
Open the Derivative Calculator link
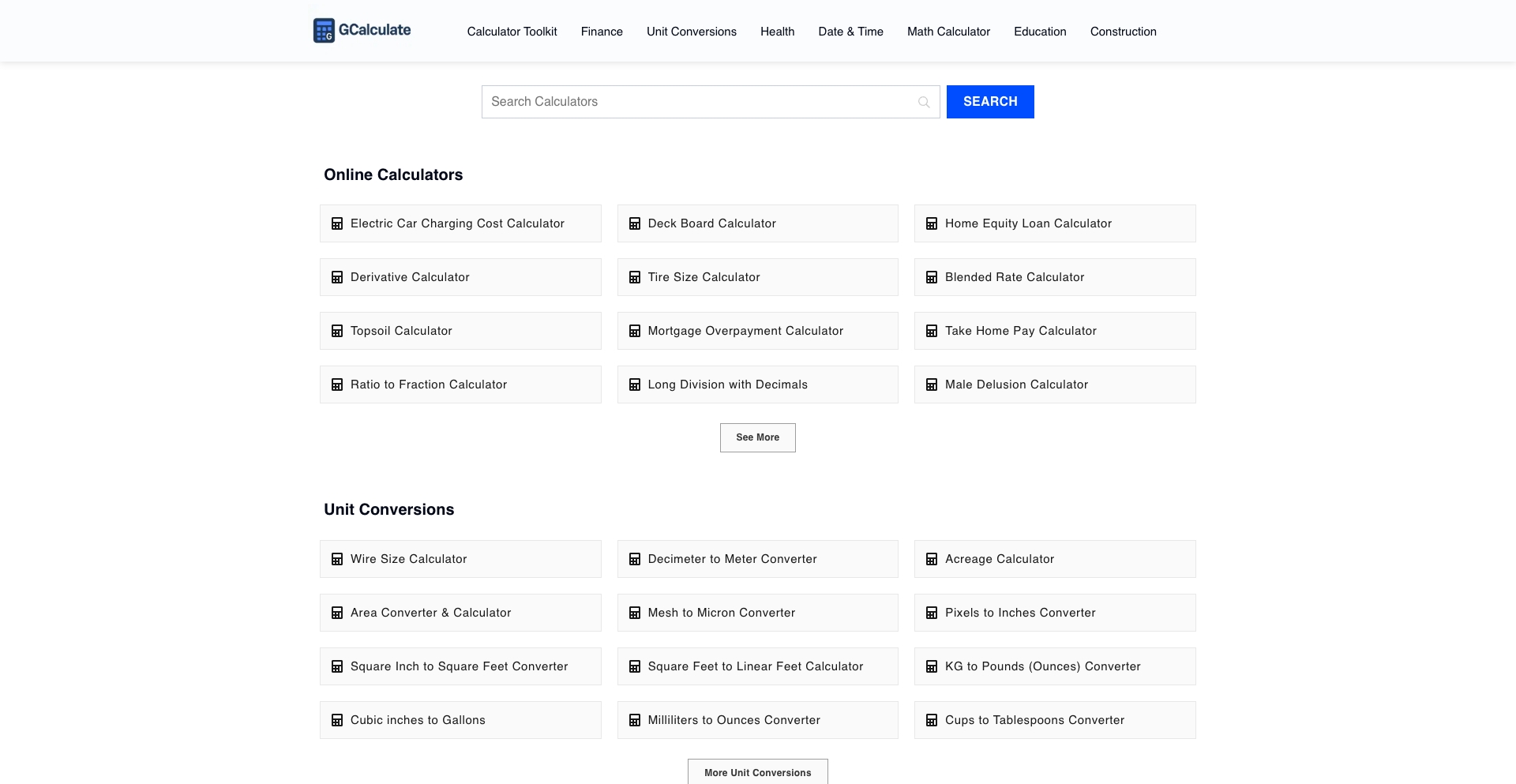410,277
